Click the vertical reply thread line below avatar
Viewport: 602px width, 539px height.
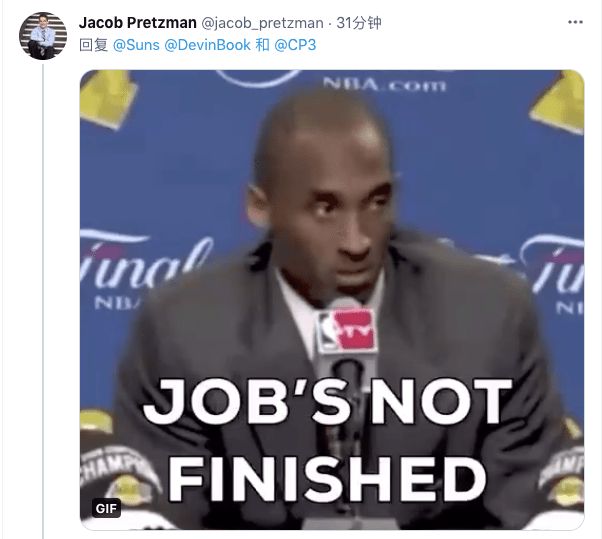[x=43, y=301]
